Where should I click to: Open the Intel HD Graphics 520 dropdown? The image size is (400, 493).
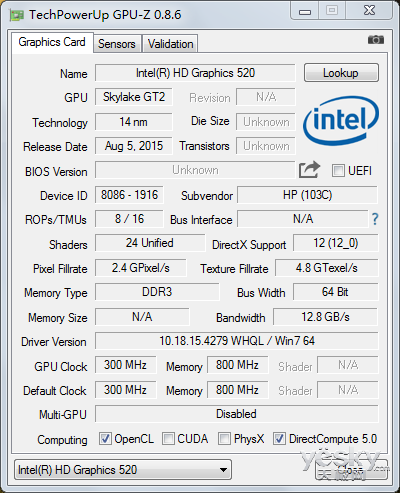pyautogui.click(x=123, y=470)
